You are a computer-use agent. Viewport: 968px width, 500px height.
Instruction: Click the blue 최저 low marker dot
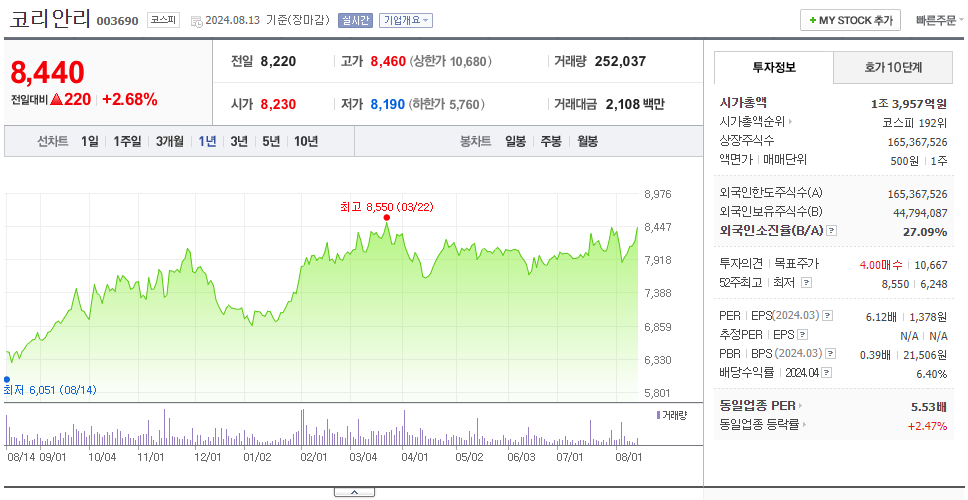[7, 380]
